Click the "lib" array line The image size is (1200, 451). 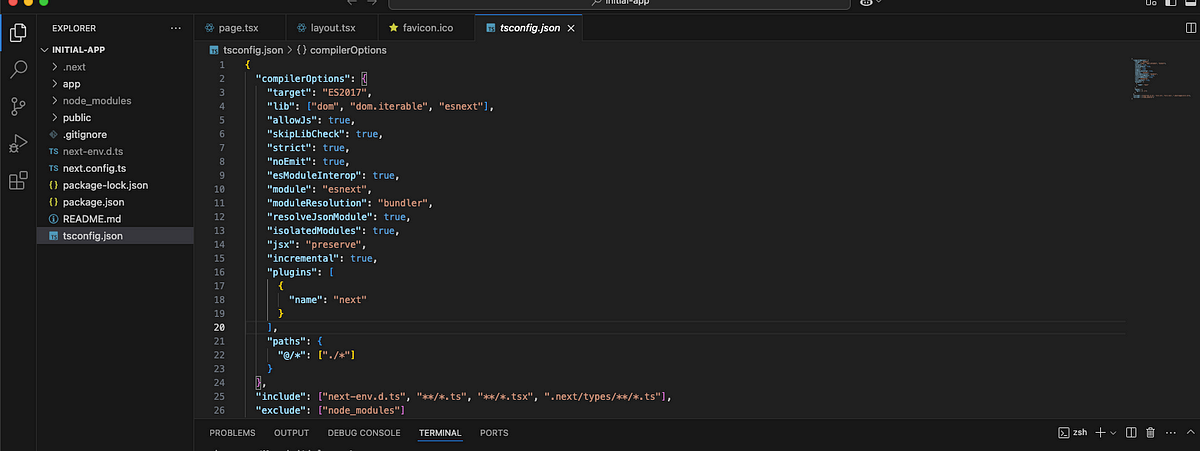click(381, 106)
